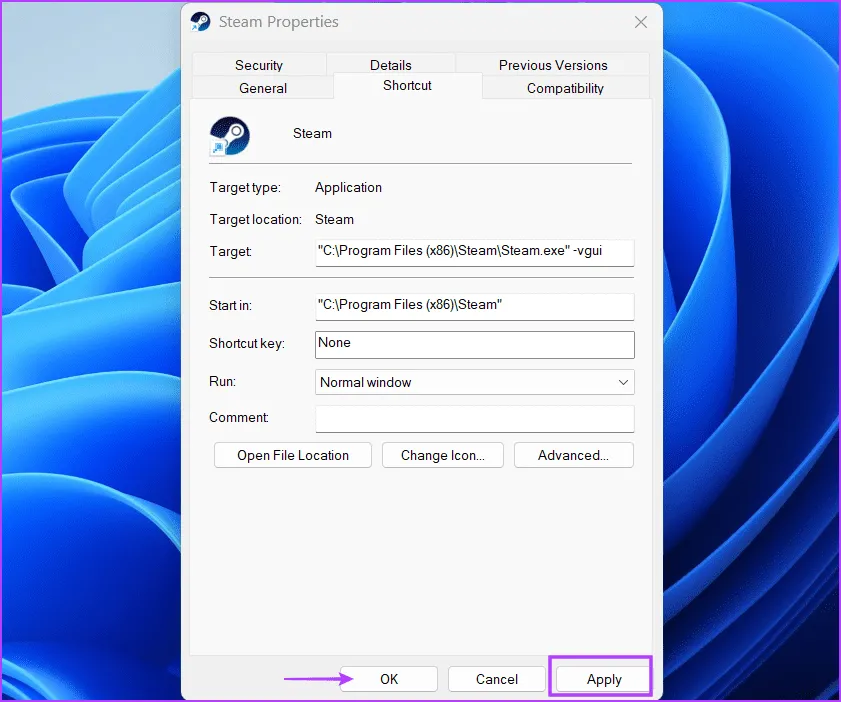Click the Shortcut tab

[407, 86]
